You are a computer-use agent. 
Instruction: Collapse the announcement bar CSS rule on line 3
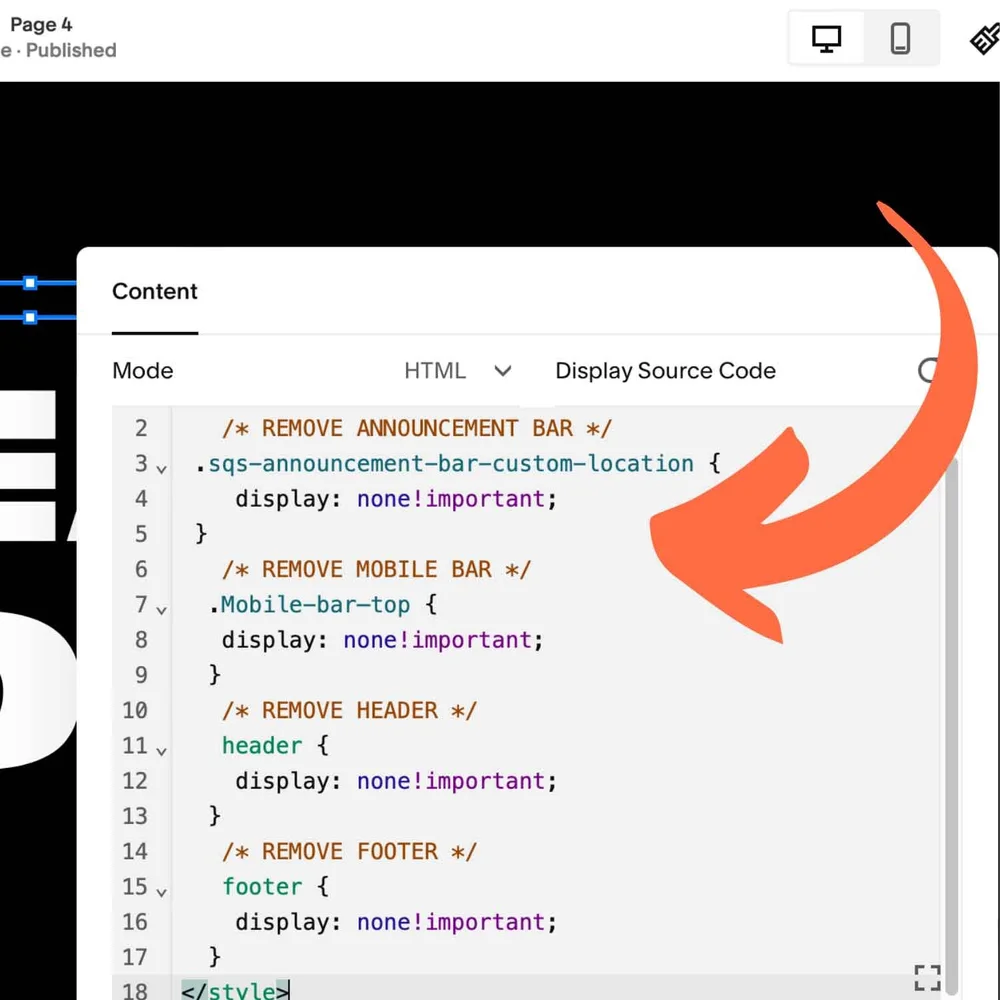162,468
